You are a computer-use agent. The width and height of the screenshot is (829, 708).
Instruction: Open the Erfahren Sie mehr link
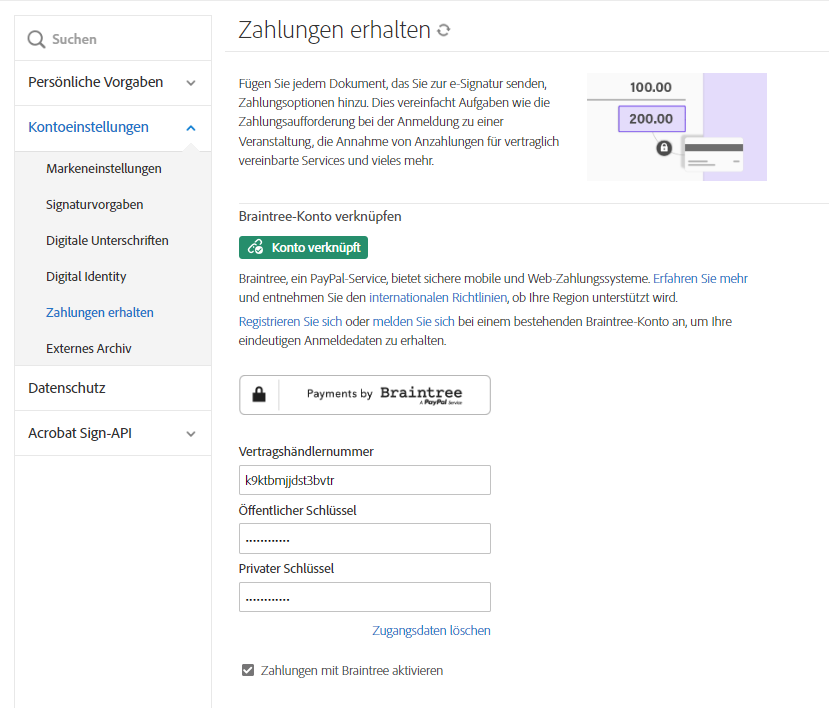pyautogui.click(x=700, y=279)
